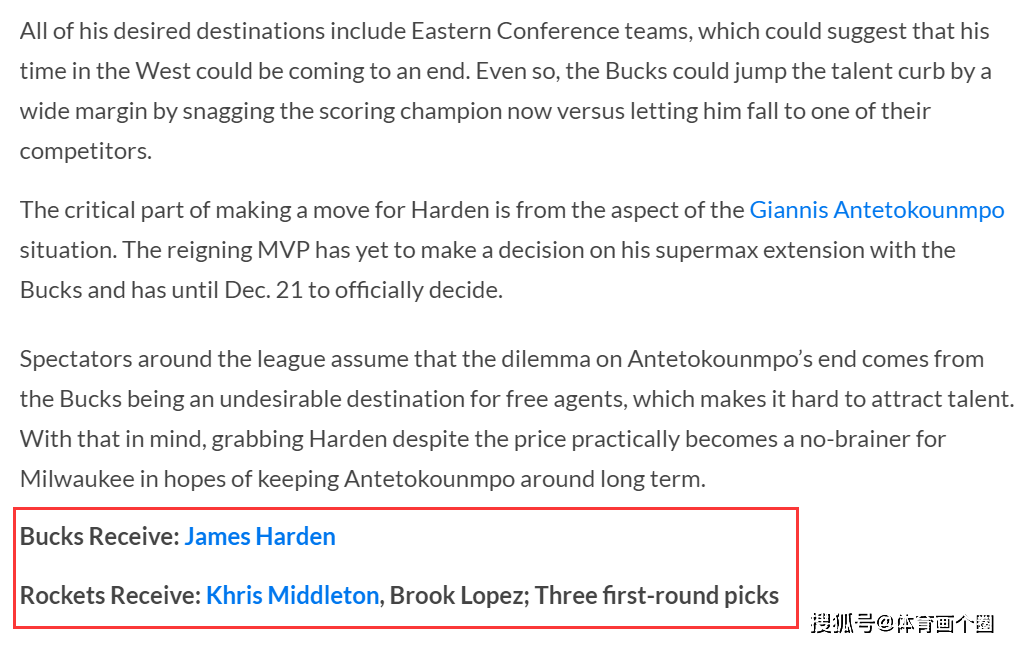This screenshot has width=1017, height=645.
Task: Click the bold "Bucks Receive:" label
Action: (x=99, y=536)
